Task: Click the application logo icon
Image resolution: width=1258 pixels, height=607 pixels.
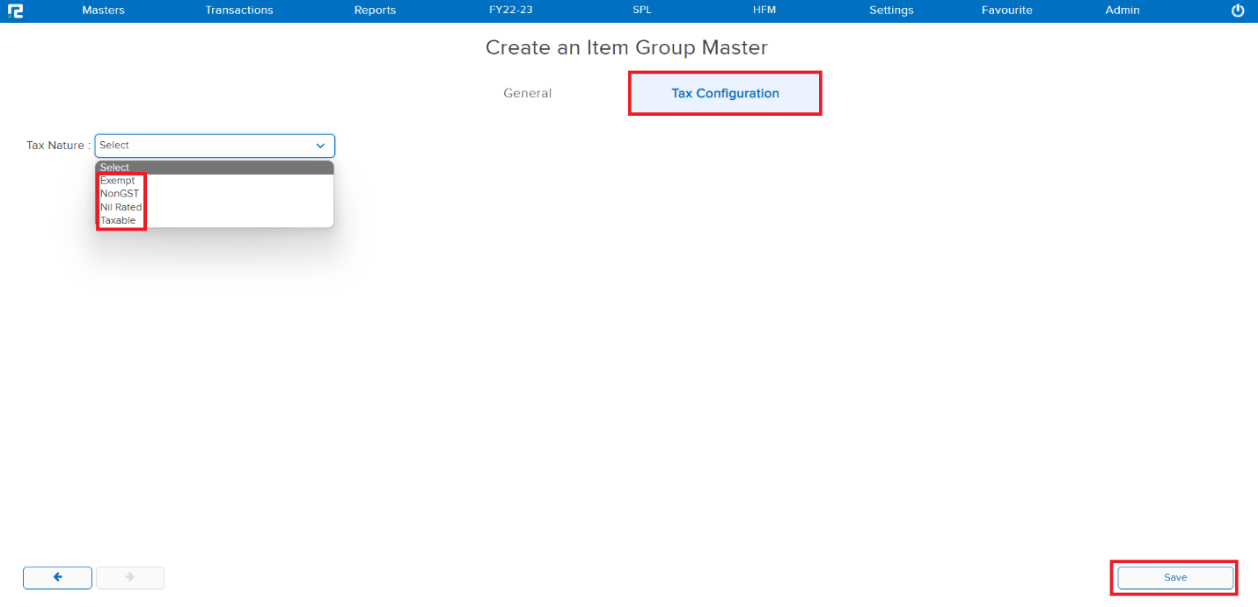Action: (x=15, y=11)
